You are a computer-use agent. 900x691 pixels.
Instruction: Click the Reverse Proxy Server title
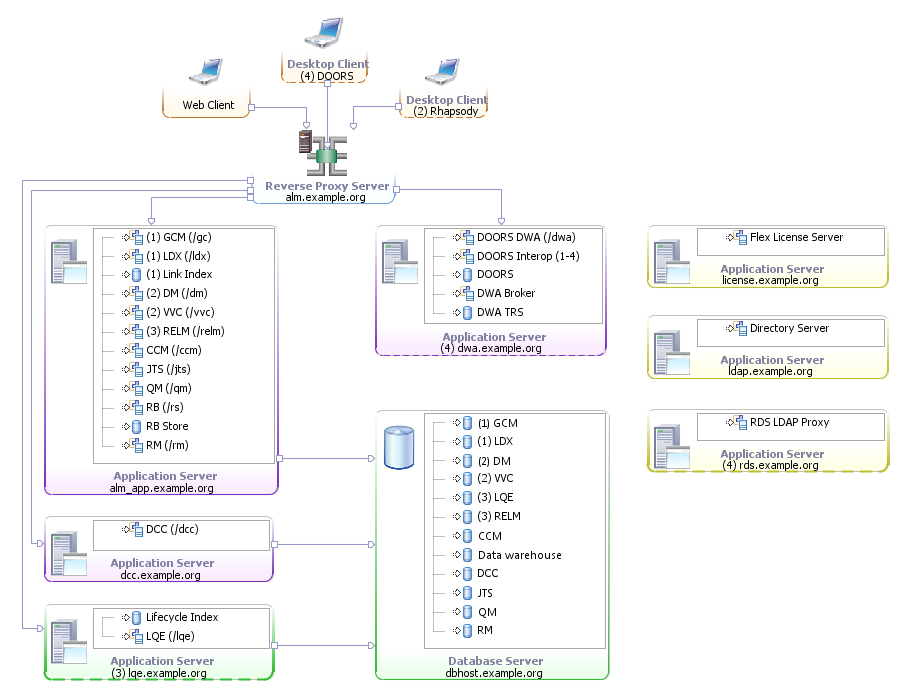pyautogui.click(x=327, y=186)
